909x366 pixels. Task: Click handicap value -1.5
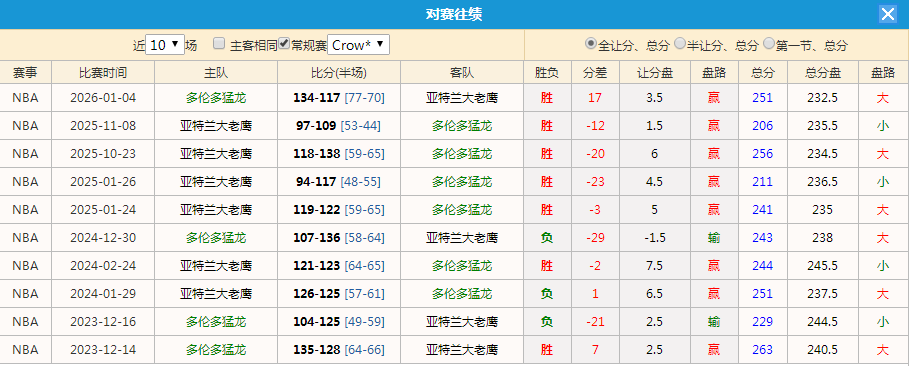pos(655,238)
